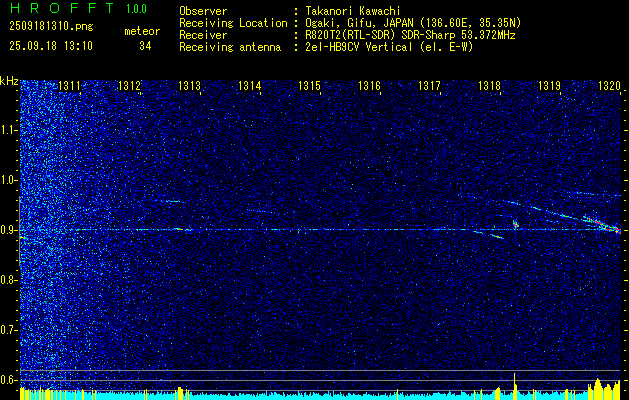Image resolution: width=629 pixels, height=400 pixels.
Task: Click the 0.9 kHz frequency label
Action: (x=9, y=230)
